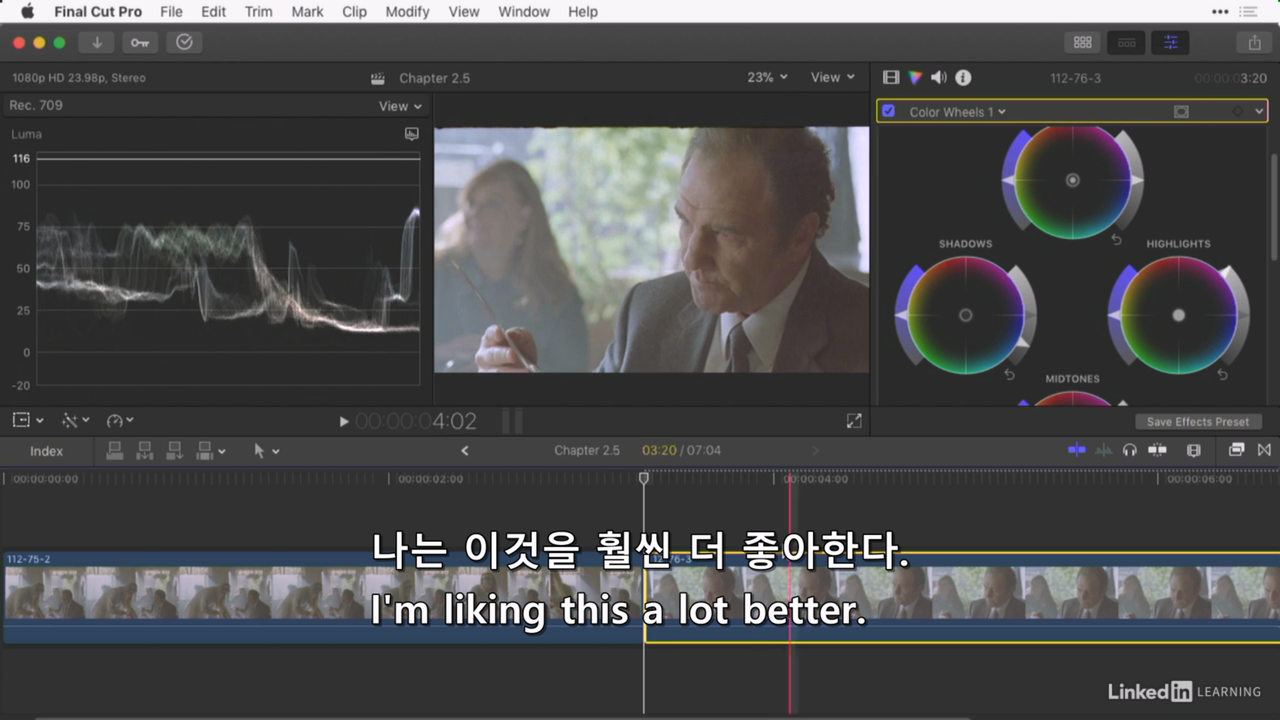
Task: Reset the Shadows color wheel
Action: (x=1009, y=375)
